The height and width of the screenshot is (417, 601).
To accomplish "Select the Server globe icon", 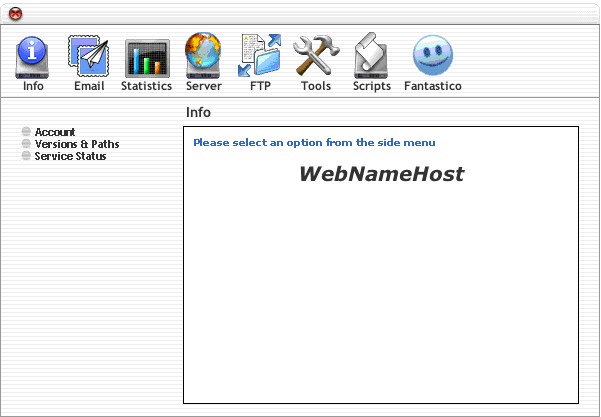I will (x=204, y=57).
